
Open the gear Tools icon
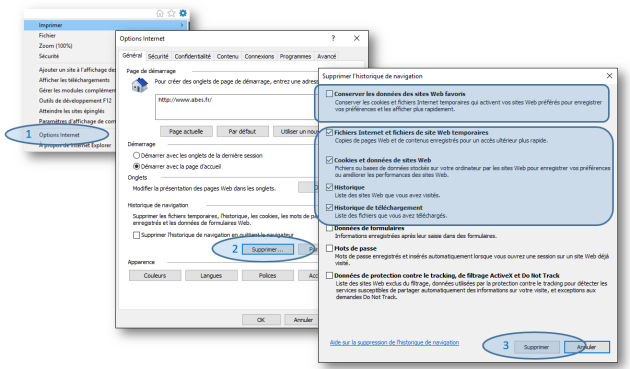183,13
